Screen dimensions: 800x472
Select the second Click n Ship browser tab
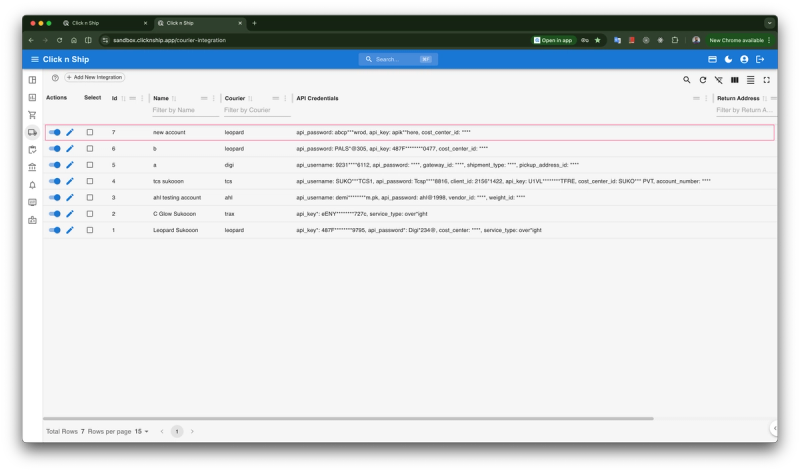point(199,23)
